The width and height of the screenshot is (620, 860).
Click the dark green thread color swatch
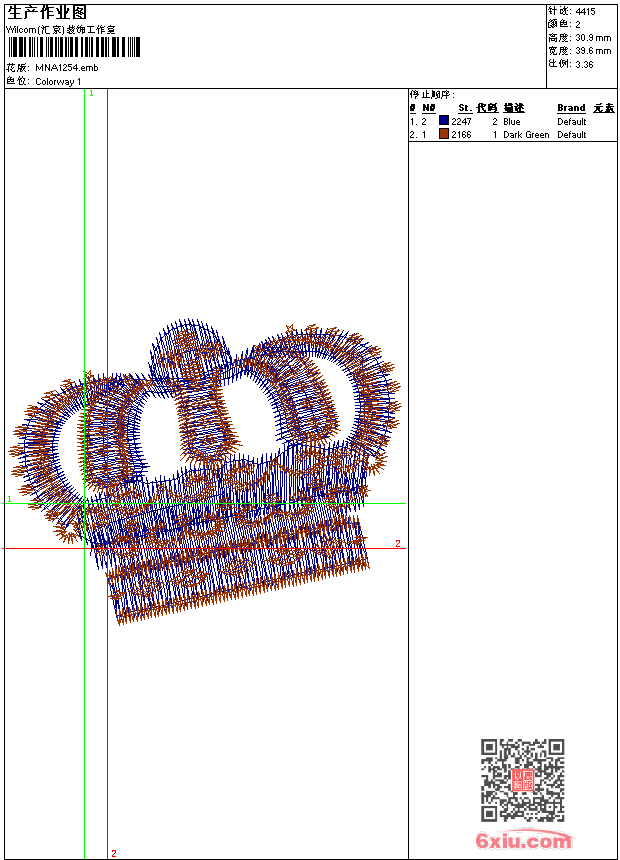tap(444, 134)
